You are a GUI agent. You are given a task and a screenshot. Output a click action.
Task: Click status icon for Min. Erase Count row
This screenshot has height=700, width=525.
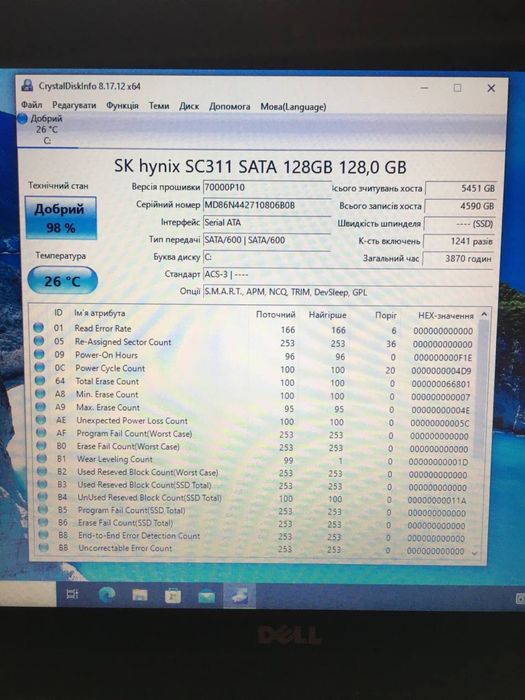(x=40, y=394)
